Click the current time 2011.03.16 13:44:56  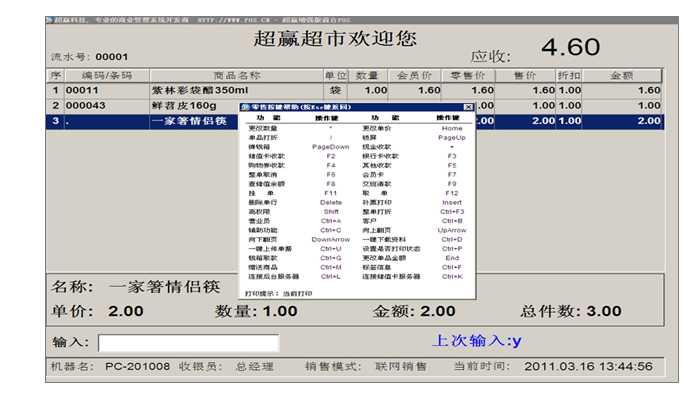[x=588, y=367]
